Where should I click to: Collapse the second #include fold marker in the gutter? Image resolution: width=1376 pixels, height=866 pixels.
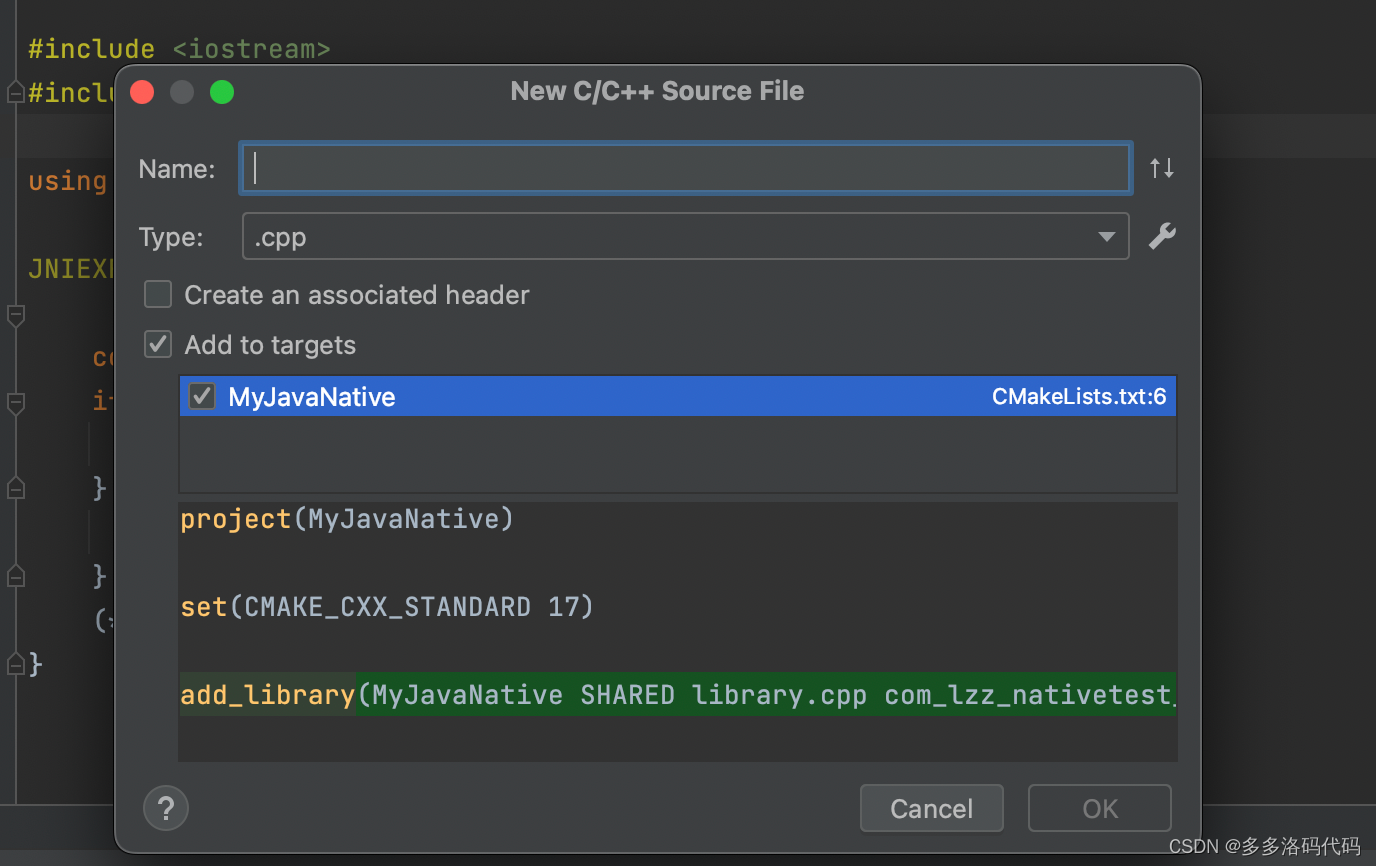coord(15,92)
